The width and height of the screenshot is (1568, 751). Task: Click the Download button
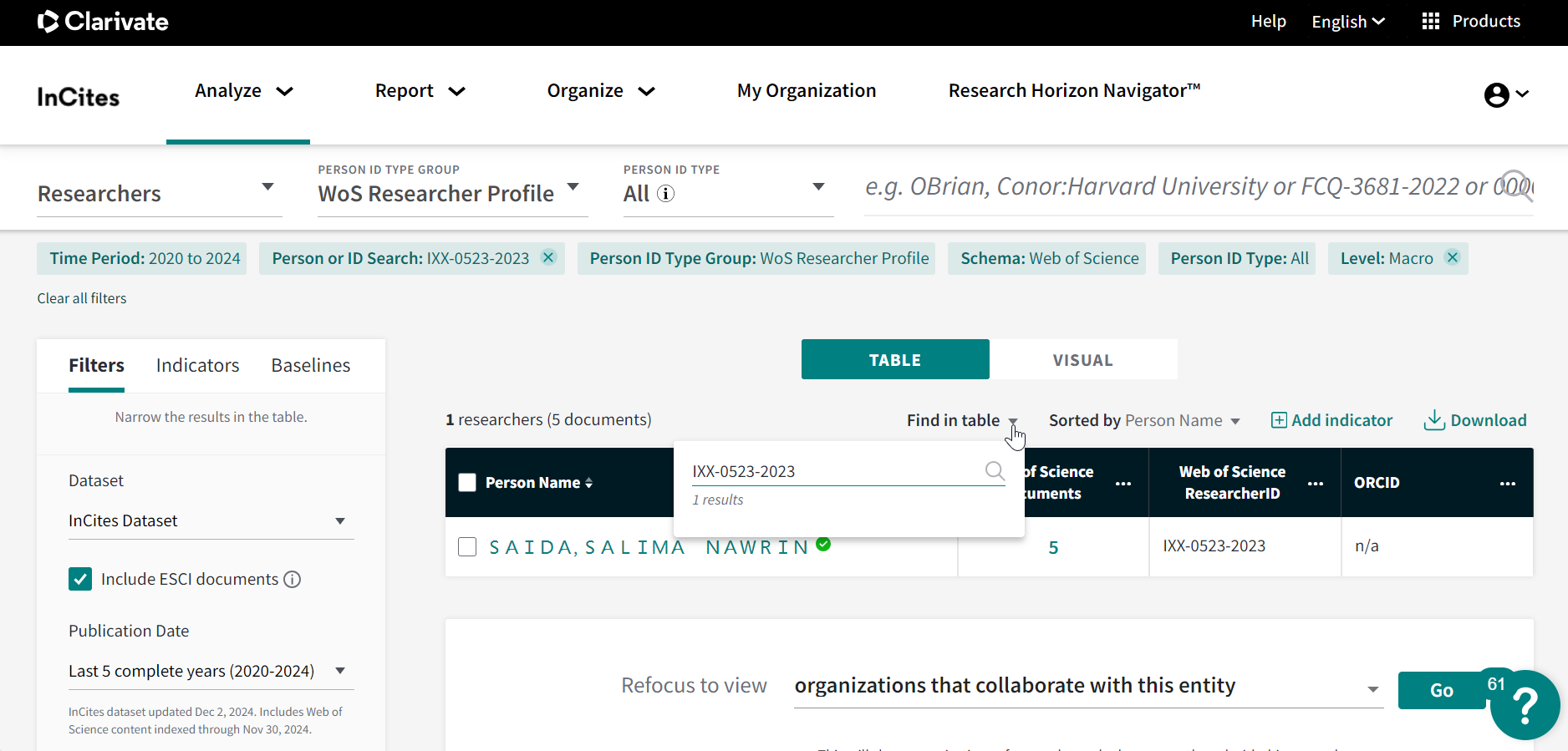click(x=1475, y=420)
